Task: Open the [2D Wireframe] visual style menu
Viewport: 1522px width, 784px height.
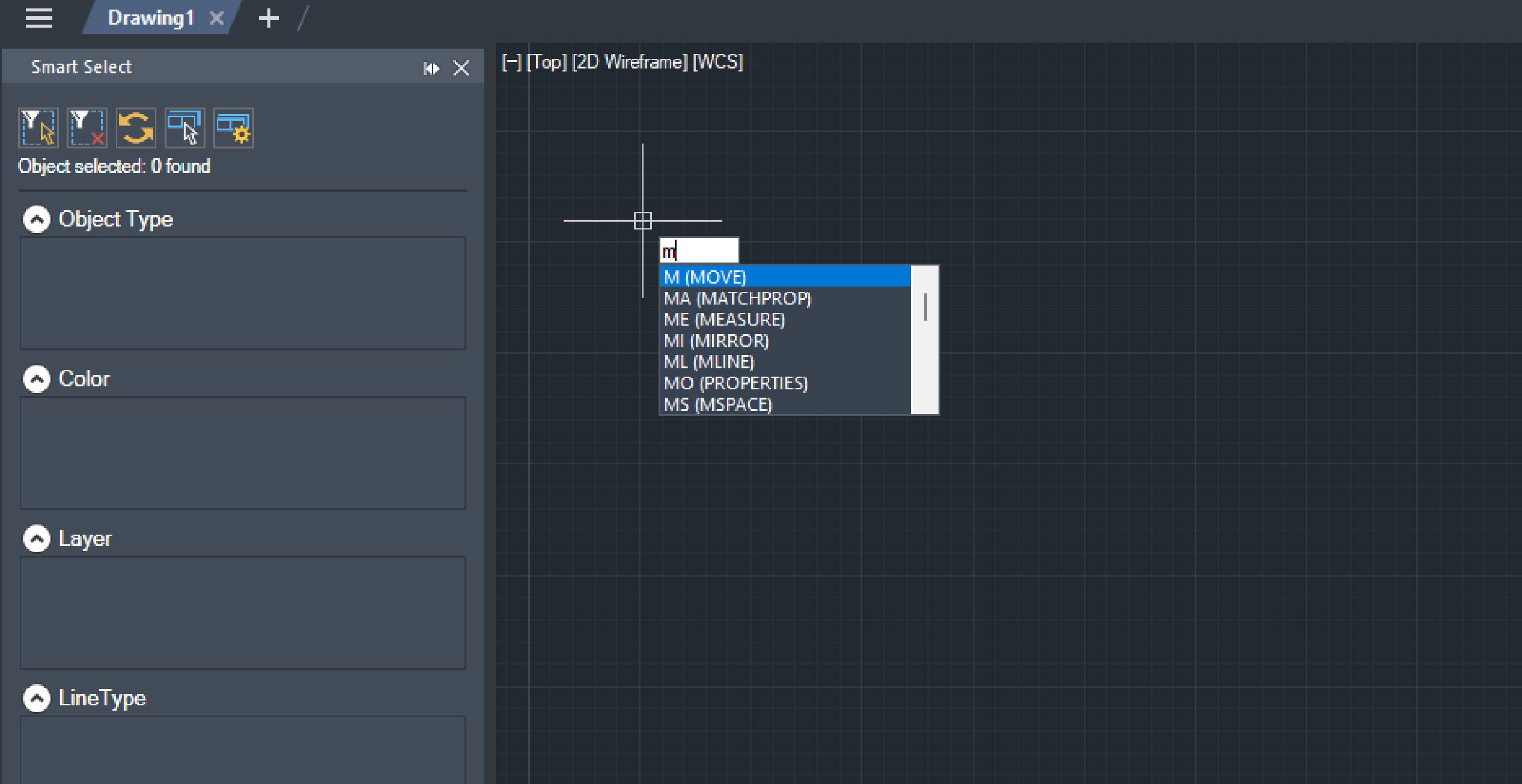Action: pyautogui.click(x=630, y=62)
